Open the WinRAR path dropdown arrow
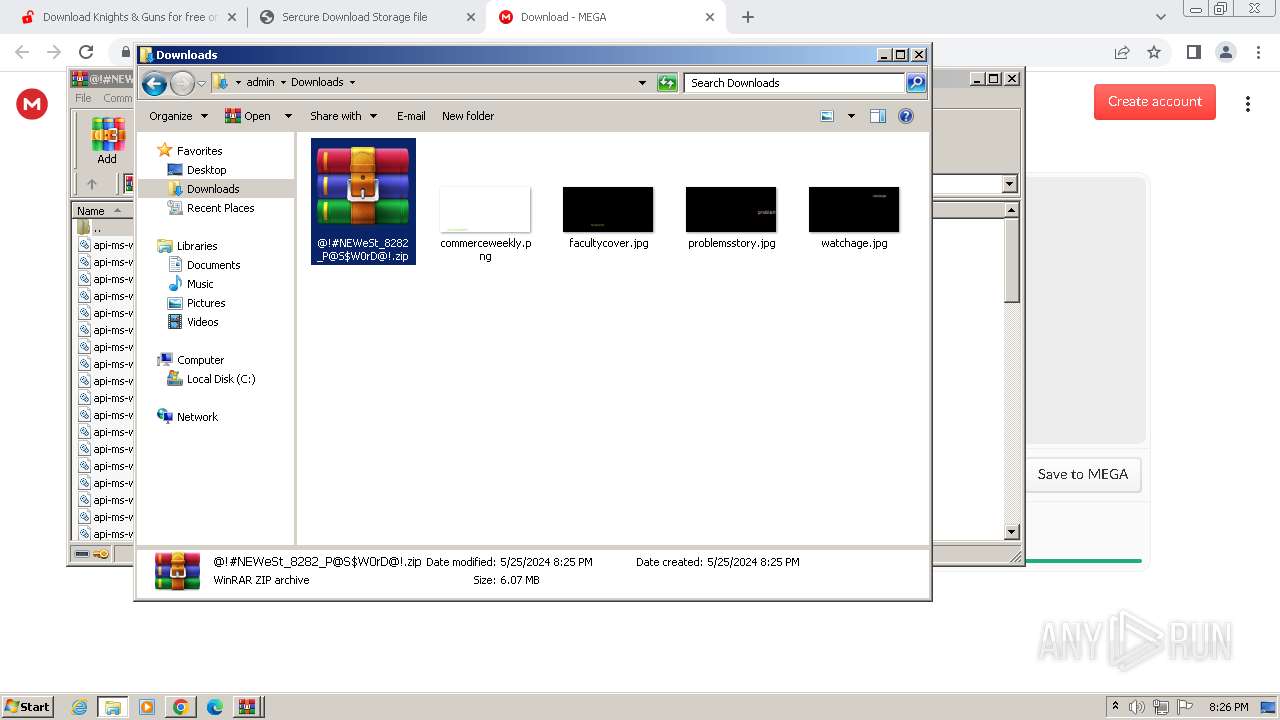Viewport: 1280px width, 720px height. click(x=1009, y=184)
